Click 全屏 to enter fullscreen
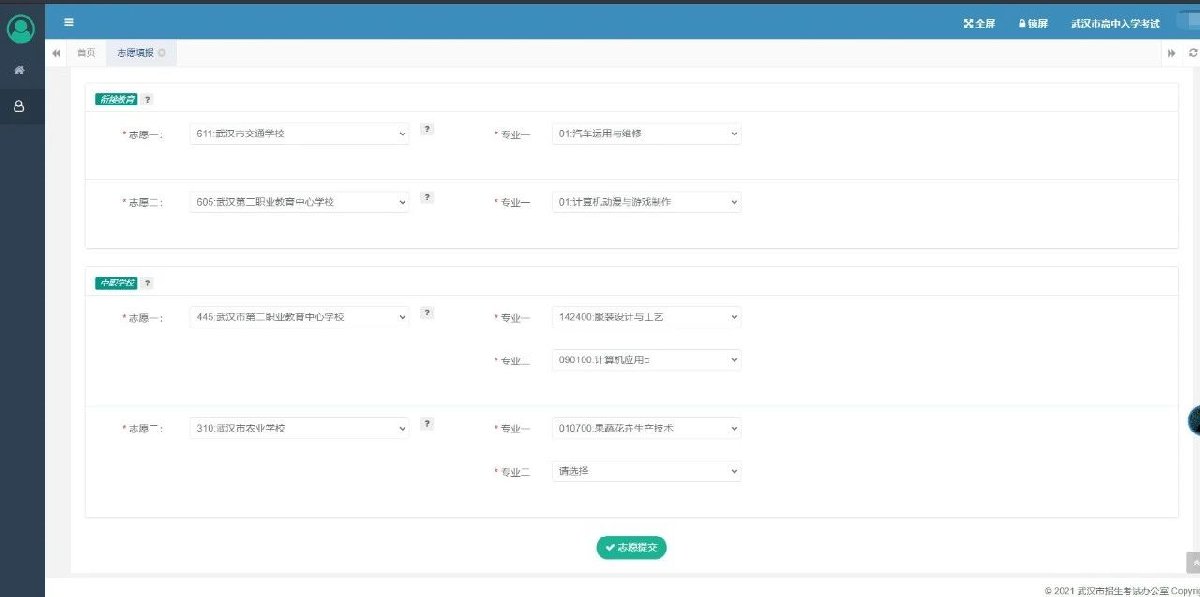Screen dimensions: 1200x597 [979, 23]
